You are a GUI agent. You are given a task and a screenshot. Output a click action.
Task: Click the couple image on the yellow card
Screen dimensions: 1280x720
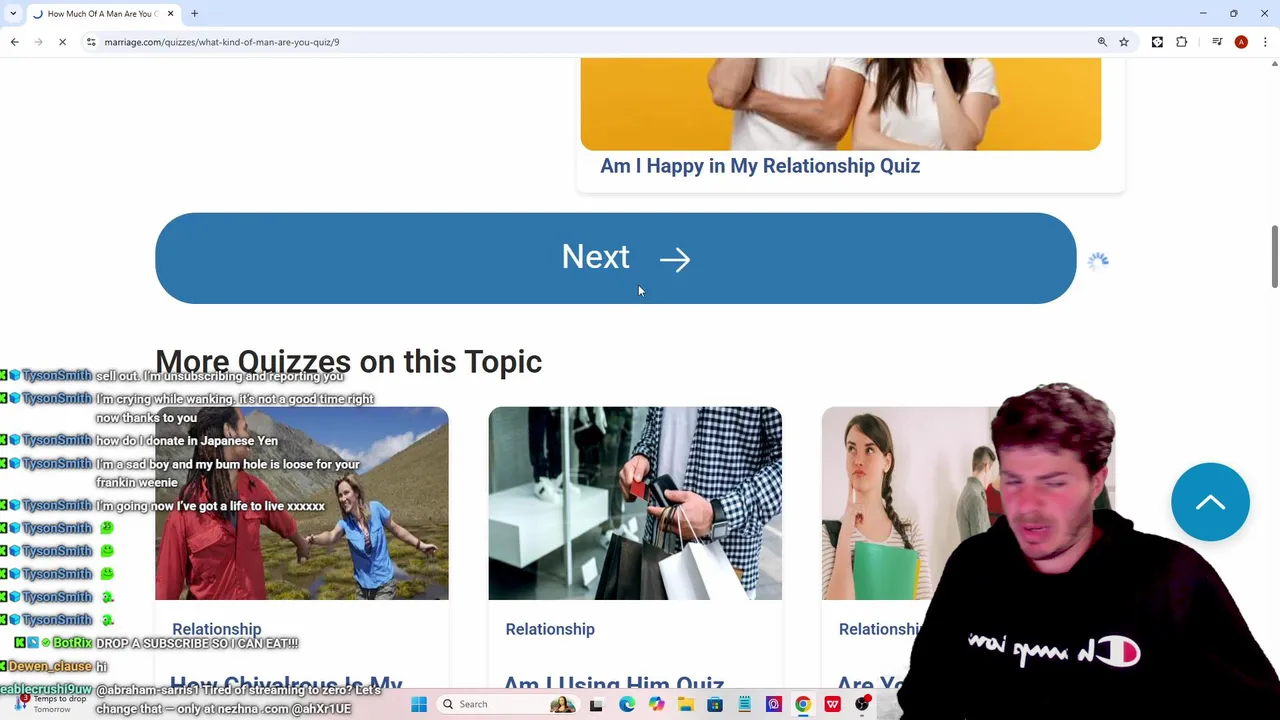tap(840, 104)
